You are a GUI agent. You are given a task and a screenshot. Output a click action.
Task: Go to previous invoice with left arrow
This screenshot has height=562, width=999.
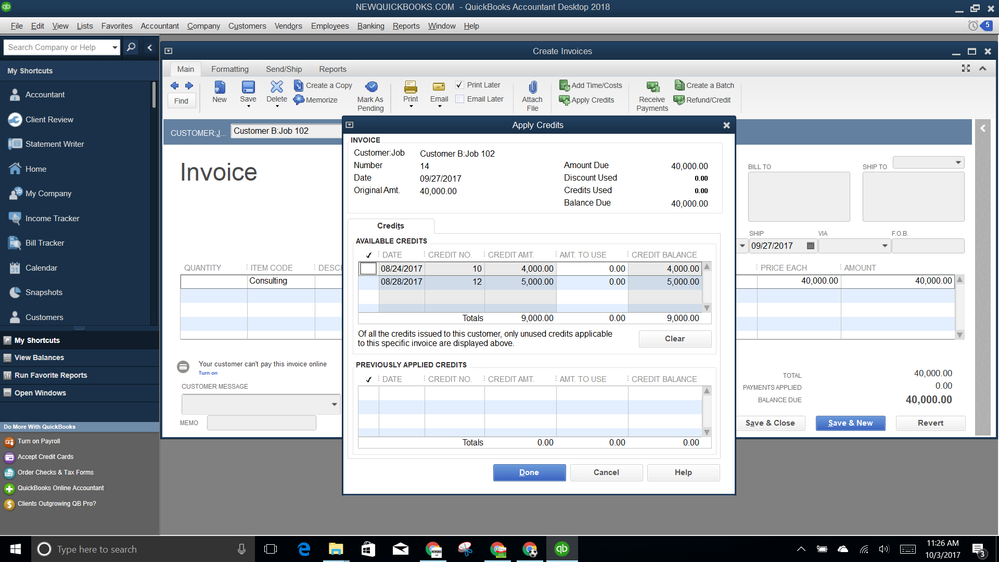[x=175, y=85]
